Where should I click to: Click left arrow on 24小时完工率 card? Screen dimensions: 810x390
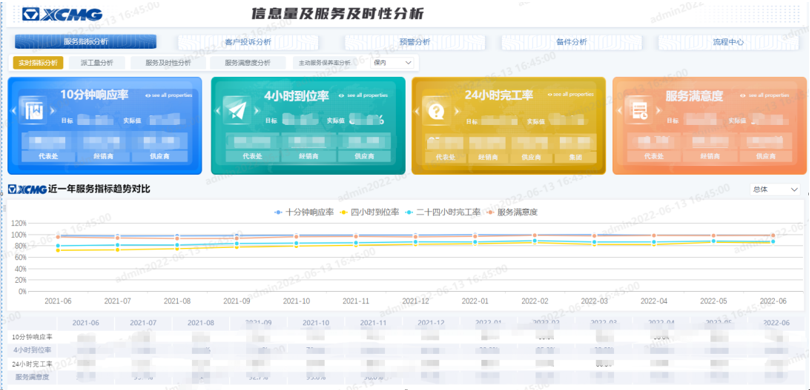point(417,111)
